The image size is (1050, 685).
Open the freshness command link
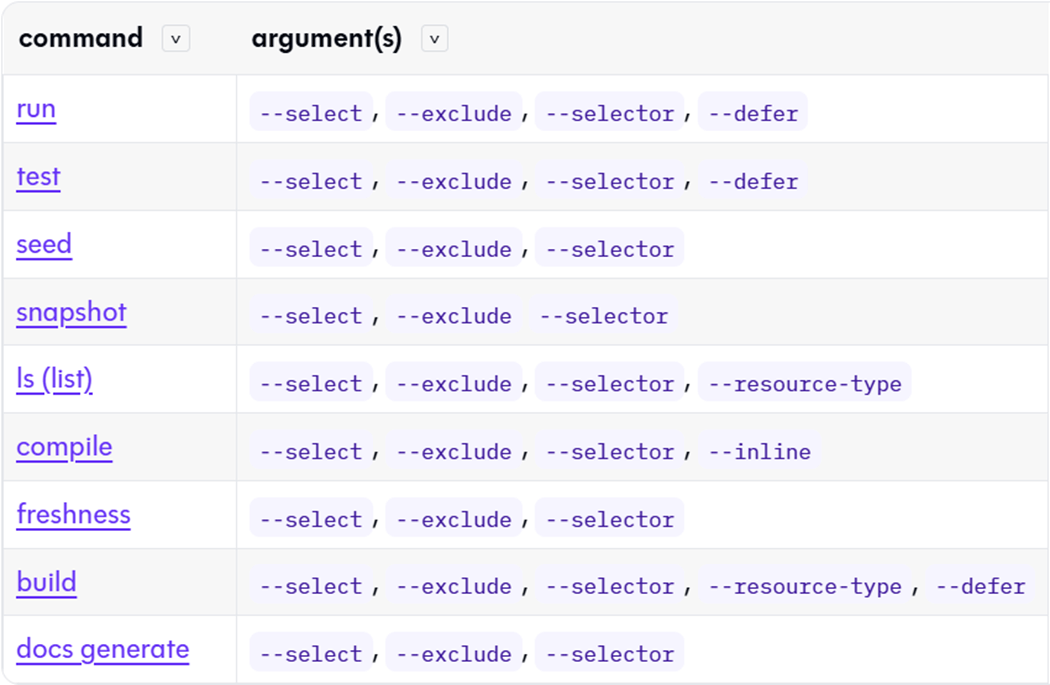click(x=73, y=515)
